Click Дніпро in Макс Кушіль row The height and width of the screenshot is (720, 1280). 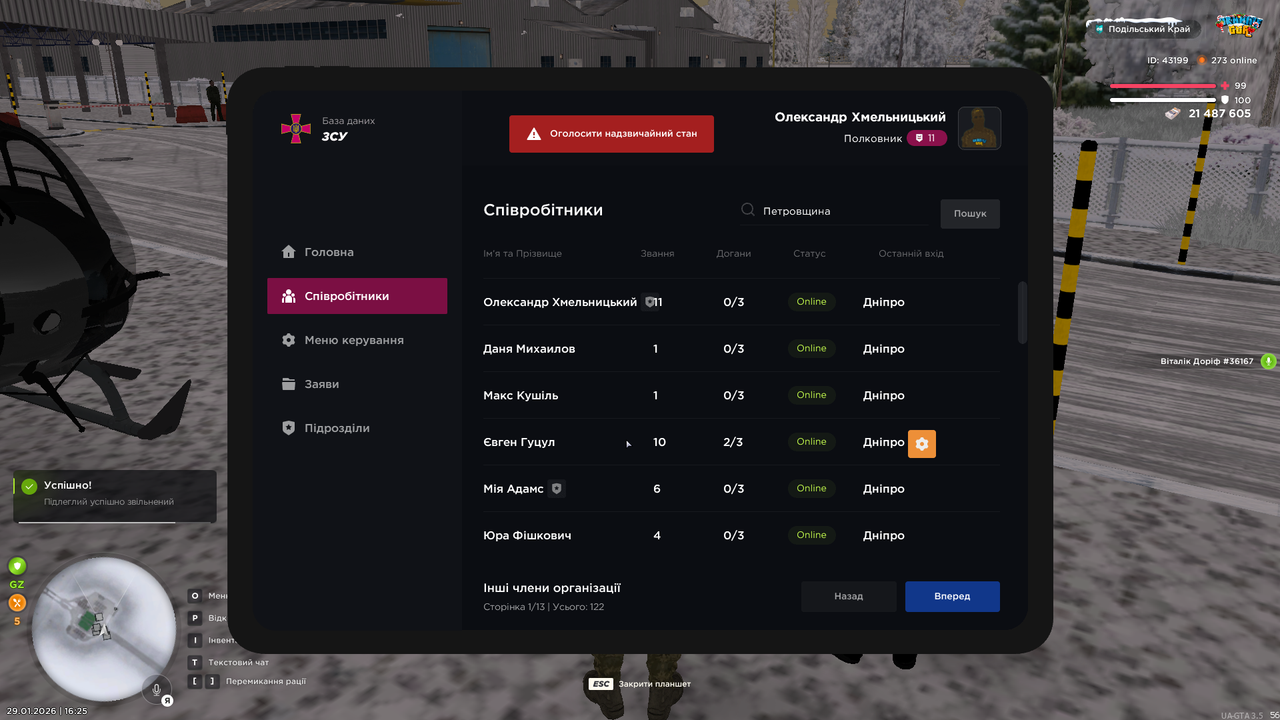coord(884,395)
